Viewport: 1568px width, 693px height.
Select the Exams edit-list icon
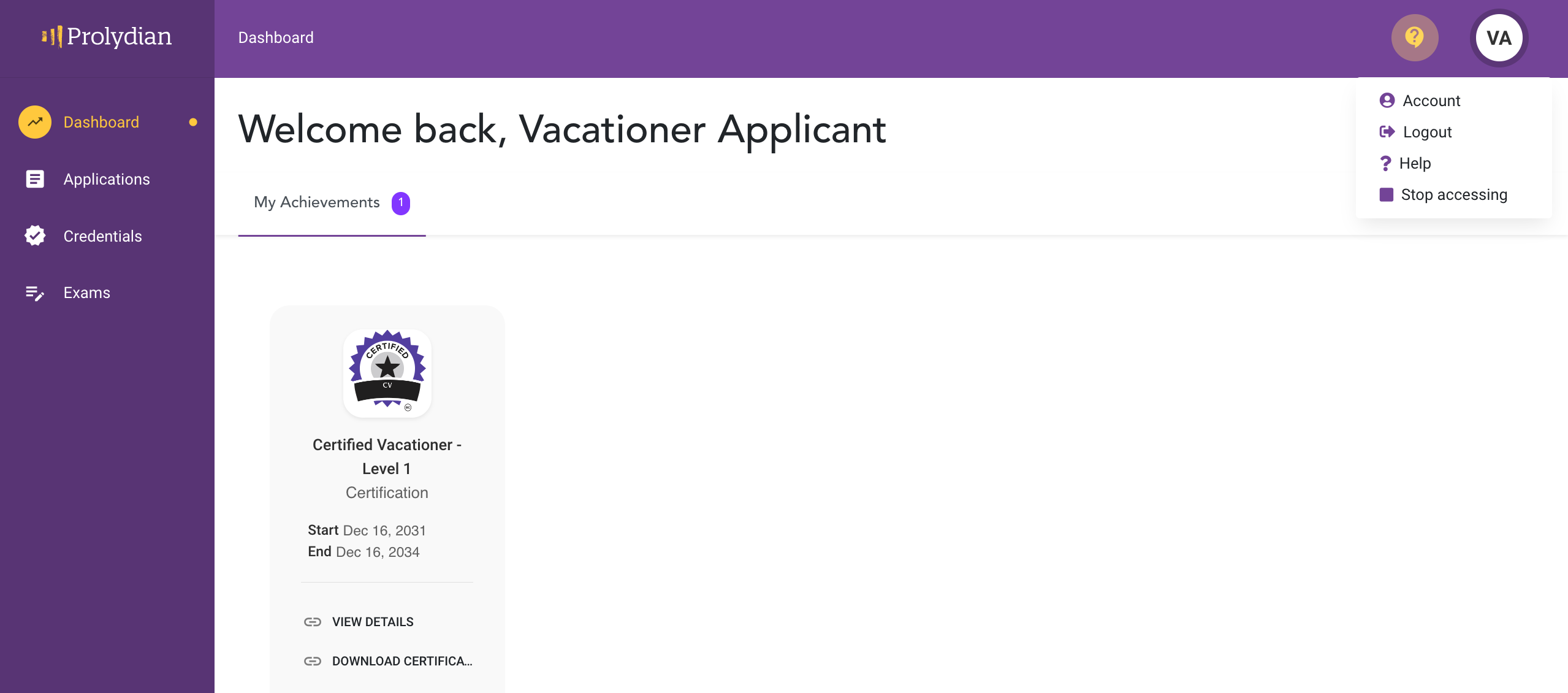click(x=35, y=293)
